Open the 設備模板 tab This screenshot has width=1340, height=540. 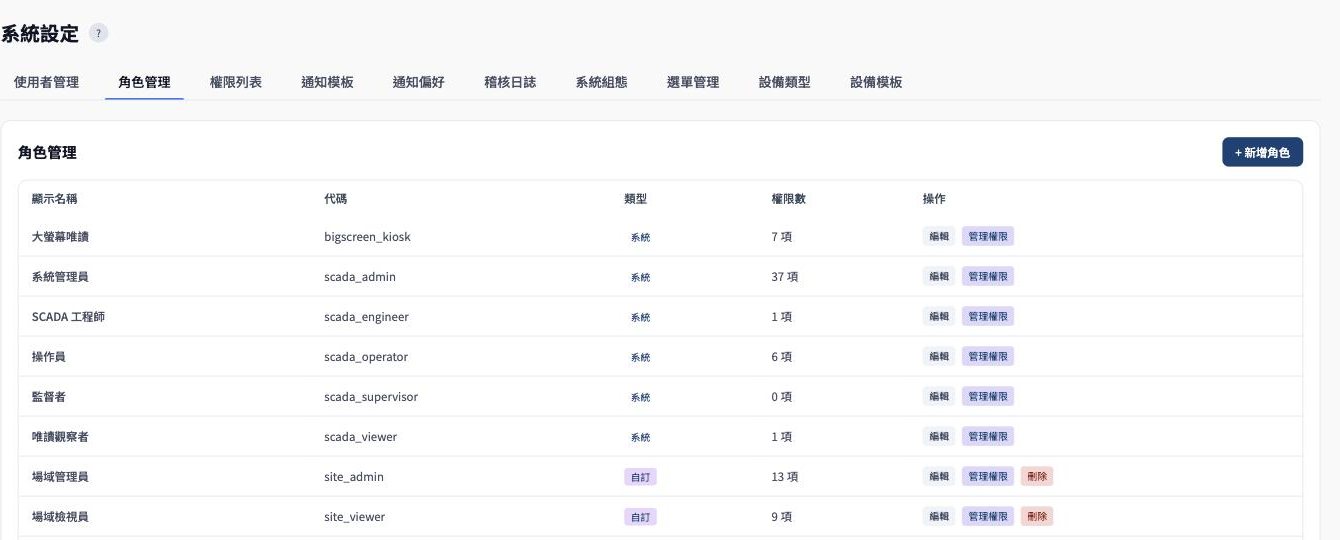[876, 82]
